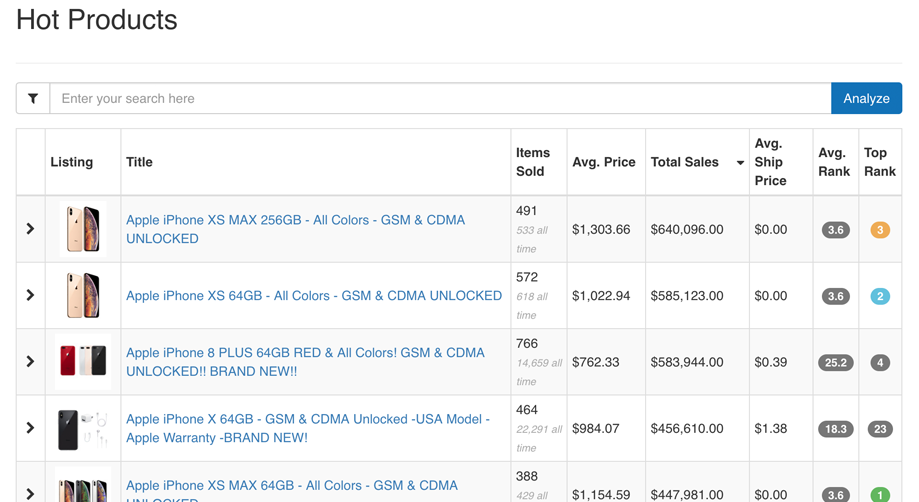Open red iPhone 8 PLUS listing thumbnail
This screenshot has width=919, height=502.
[x=83, y=362]
